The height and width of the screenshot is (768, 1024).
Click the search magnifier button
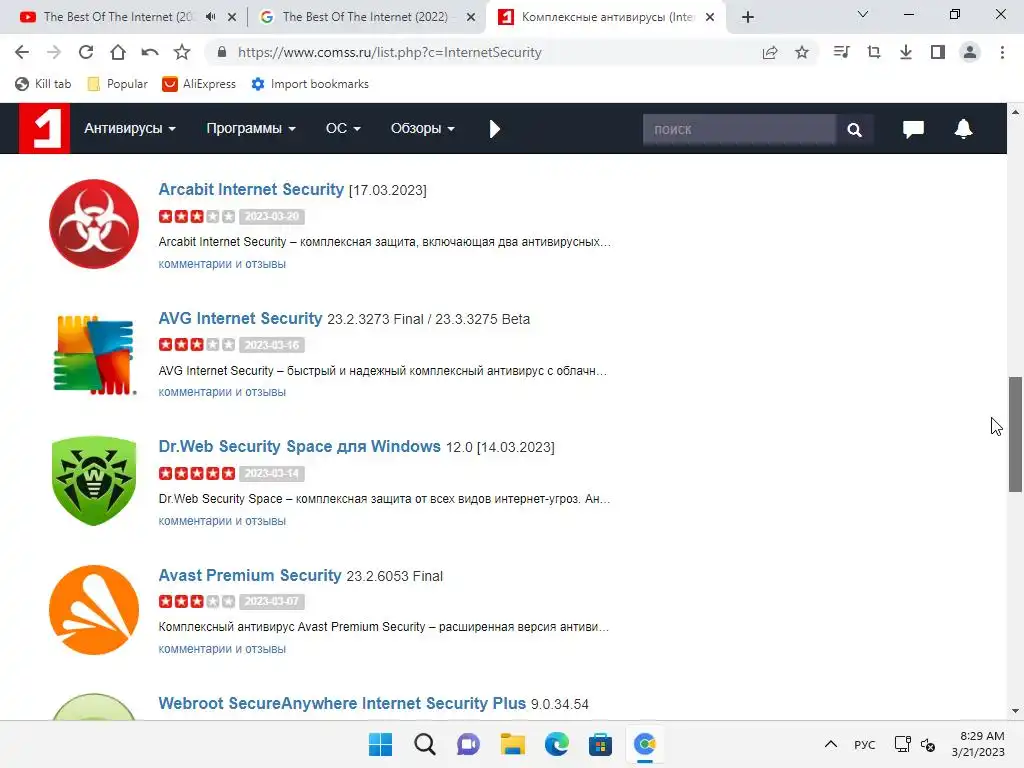pyautogui.click(x=854, y=129)
